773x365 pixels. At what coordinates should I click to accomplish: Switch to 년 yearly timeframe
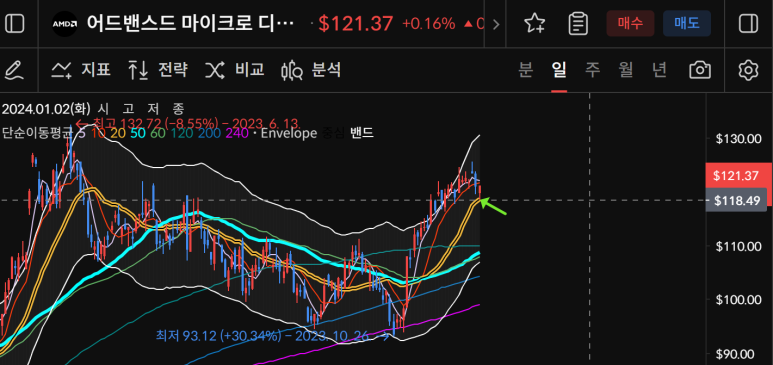[x=659, y=70]
